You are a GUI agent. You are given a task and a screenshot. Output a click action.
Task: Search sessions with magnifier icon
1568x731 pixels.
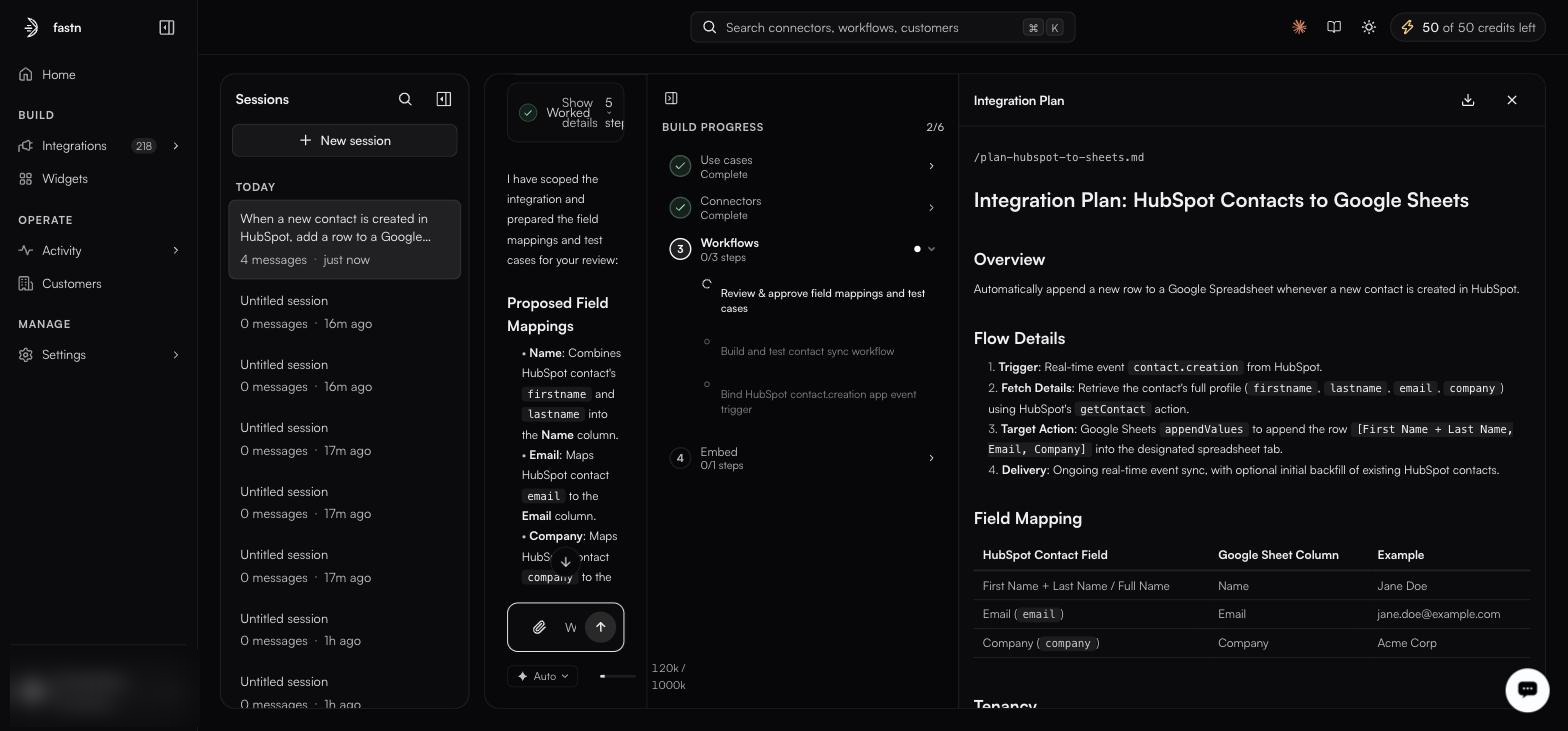pyautogui.click(x=405, y=99)
